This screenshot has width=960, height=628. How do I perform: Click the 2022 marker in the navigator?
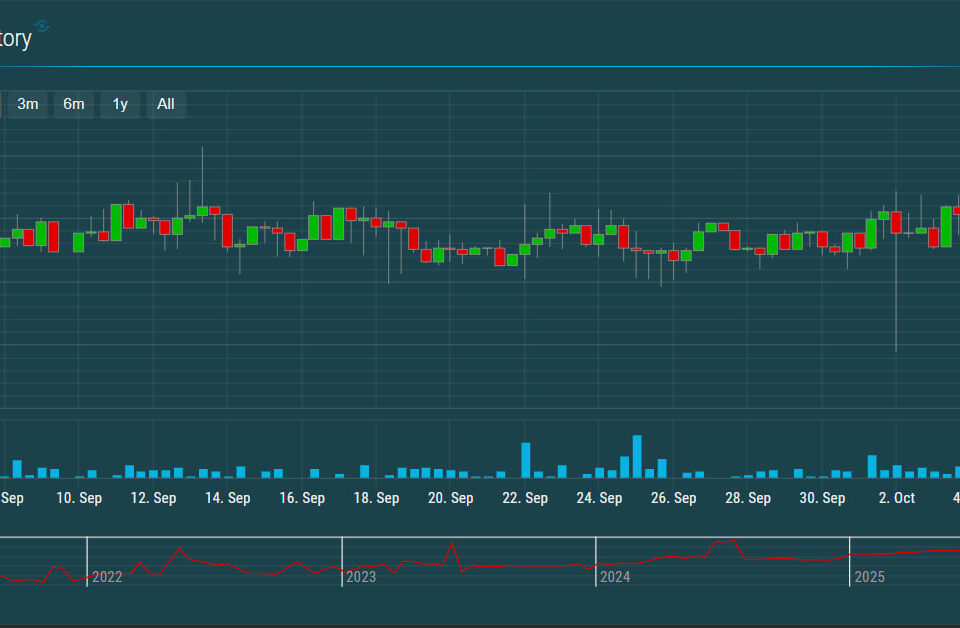(107, 577)
